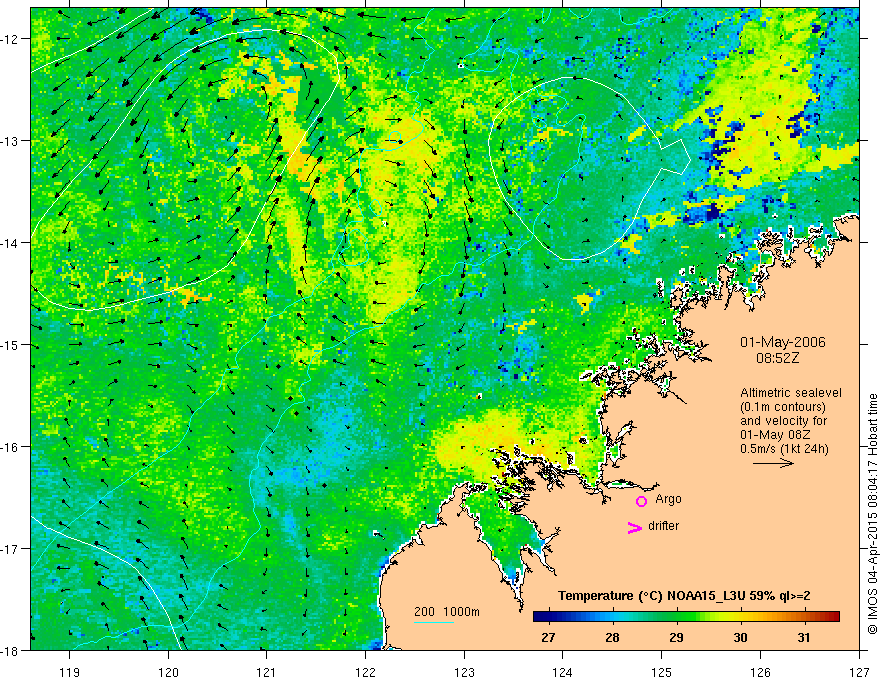Click the magenta drifter arrowhead symbol

(x=634, y=527)
